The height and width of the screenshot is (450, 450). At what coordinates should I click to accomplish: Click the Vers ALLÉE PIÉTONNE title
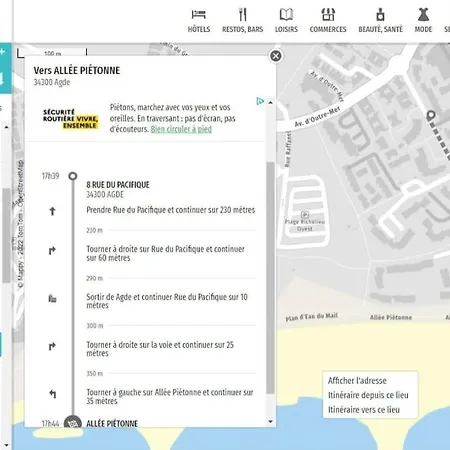[x=77, y=71]
